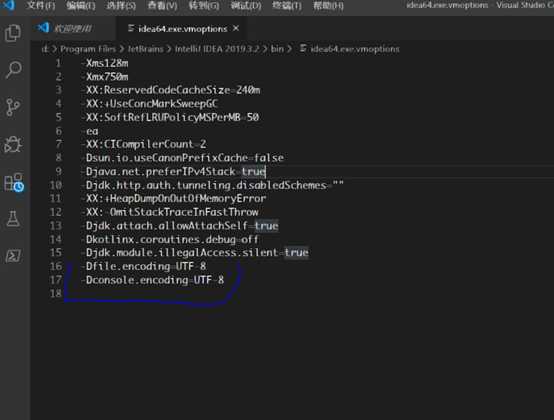Image resolution: width=554 pixels, height=420 pixels.
Task: Click line number 18 in the gutter
Action: pyautogui.click(x=56, y=293)
